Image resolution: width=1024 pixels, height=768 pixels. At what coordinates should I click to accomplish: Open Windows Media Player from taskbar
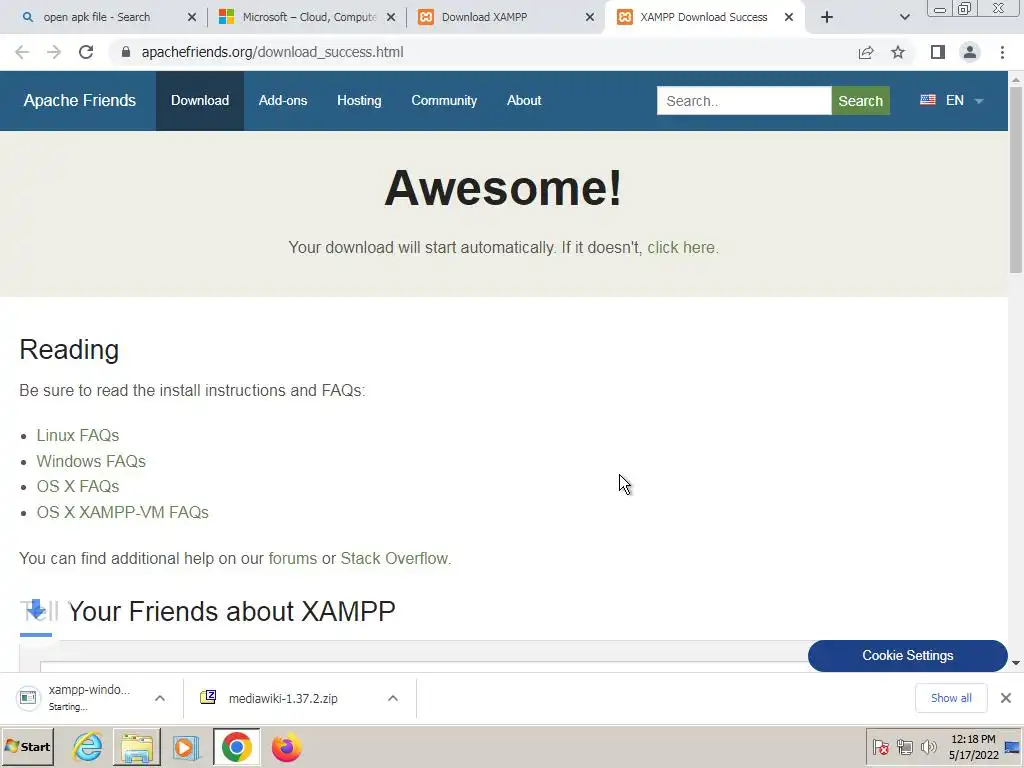pyautogui.click(x=187, y=747)
